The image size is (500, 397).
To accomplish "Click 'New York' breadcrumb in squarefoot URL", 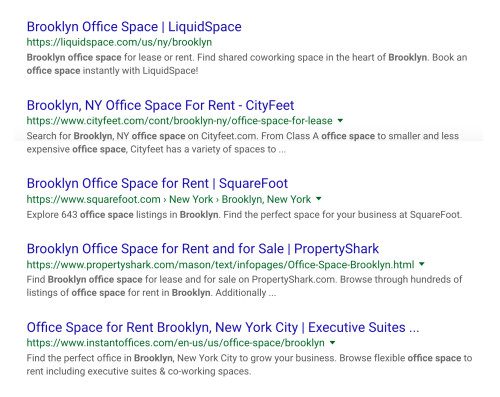I will (x=191, y=199).
